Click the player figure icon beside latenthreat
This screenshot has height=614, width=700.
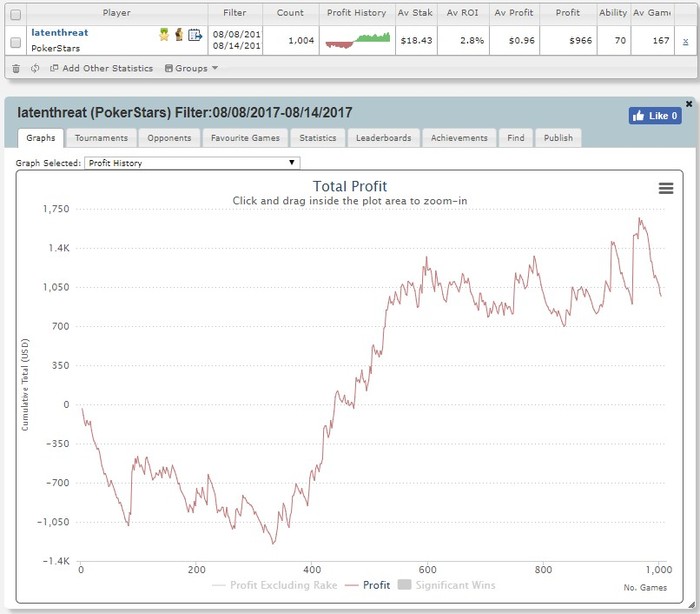point(179,34)
